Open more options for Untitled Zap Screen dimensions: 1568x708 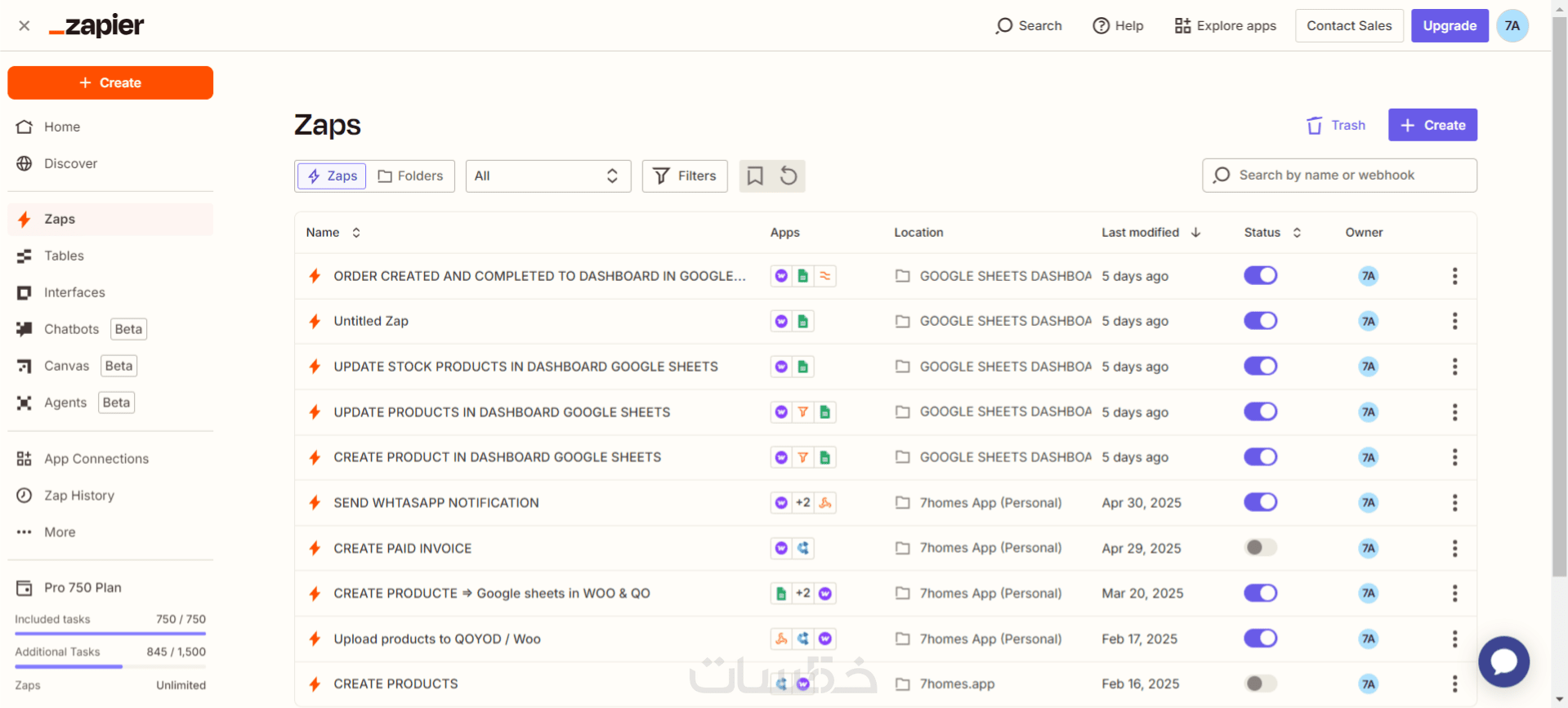pyautogui.click(x=1454, y=322)
